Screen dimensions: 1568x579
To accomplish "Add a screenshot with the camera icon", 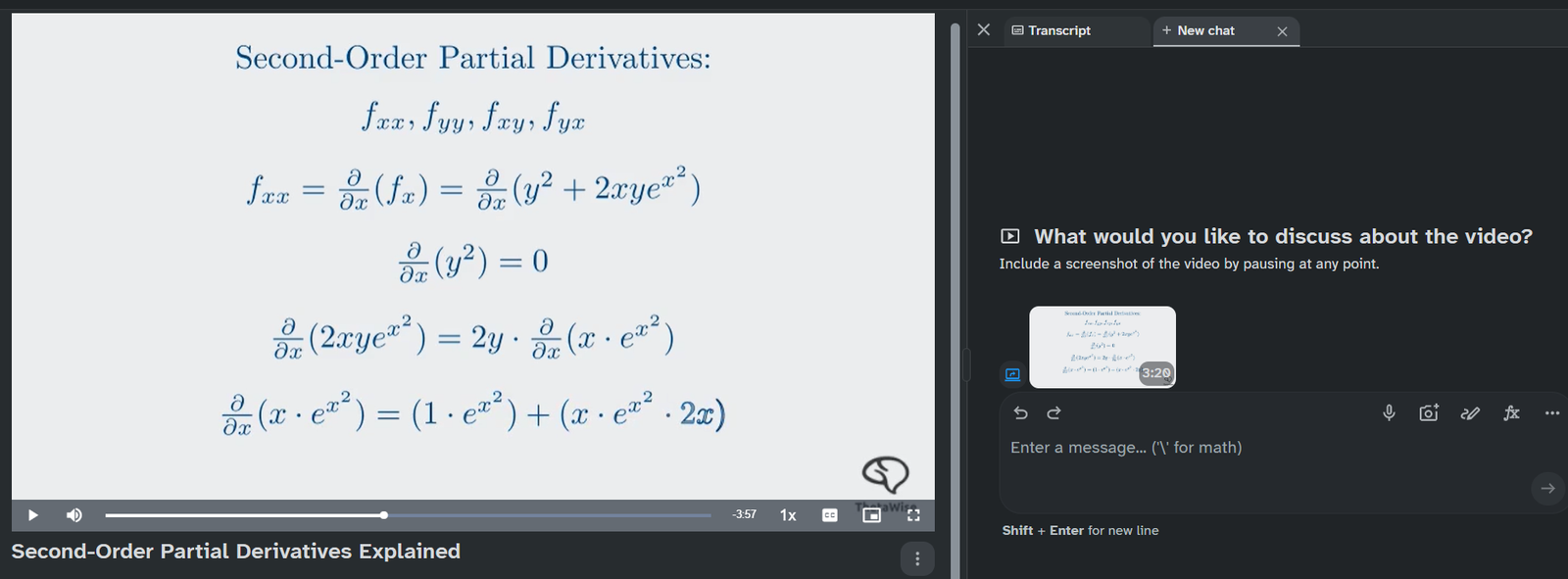I will [1429, 413].
